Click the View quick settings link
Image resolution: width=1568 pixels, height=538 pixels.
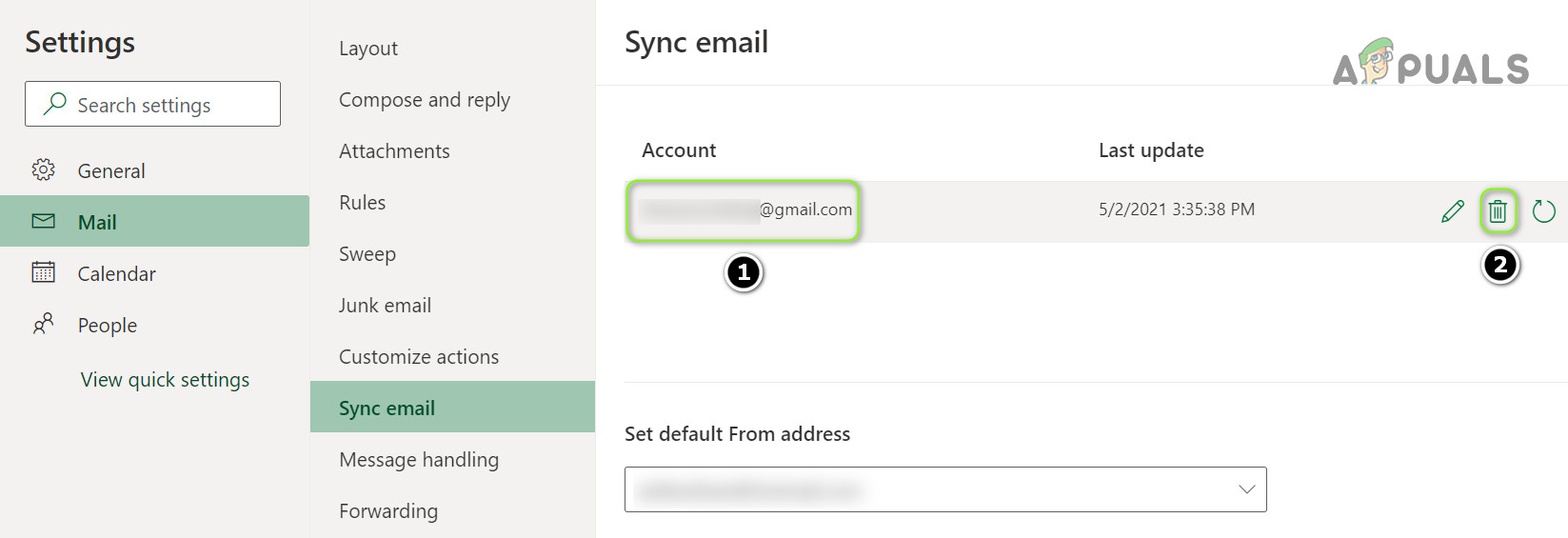point(165,380)
